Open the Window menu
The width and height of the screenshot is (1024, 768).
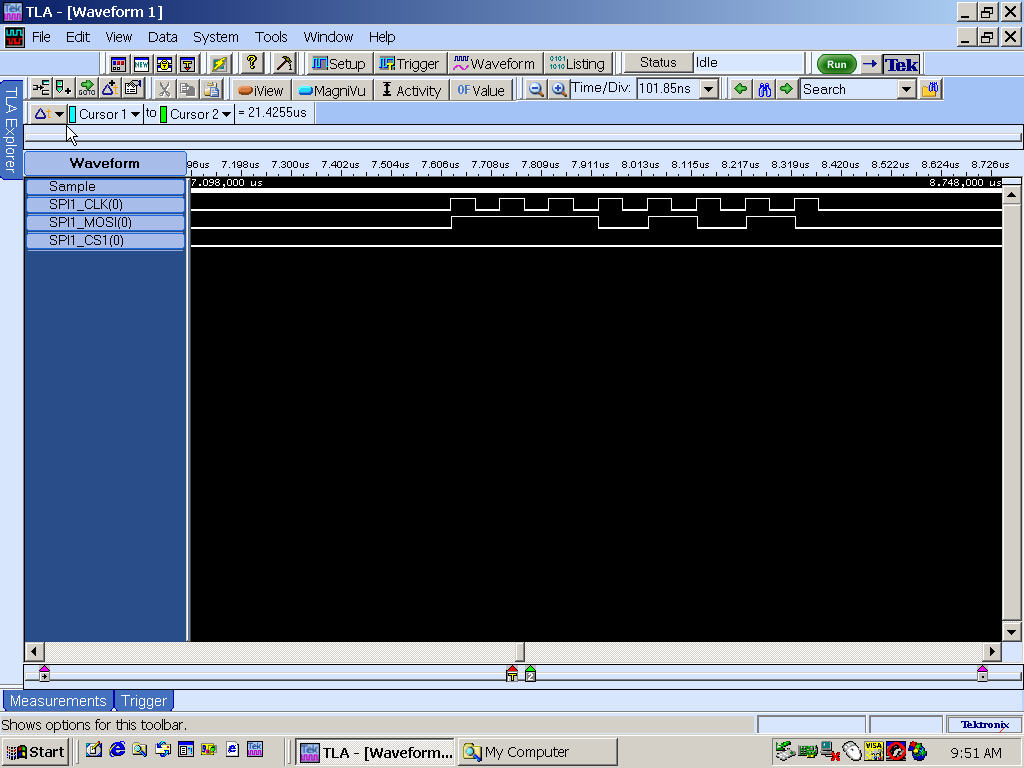[x=328, y=37]
